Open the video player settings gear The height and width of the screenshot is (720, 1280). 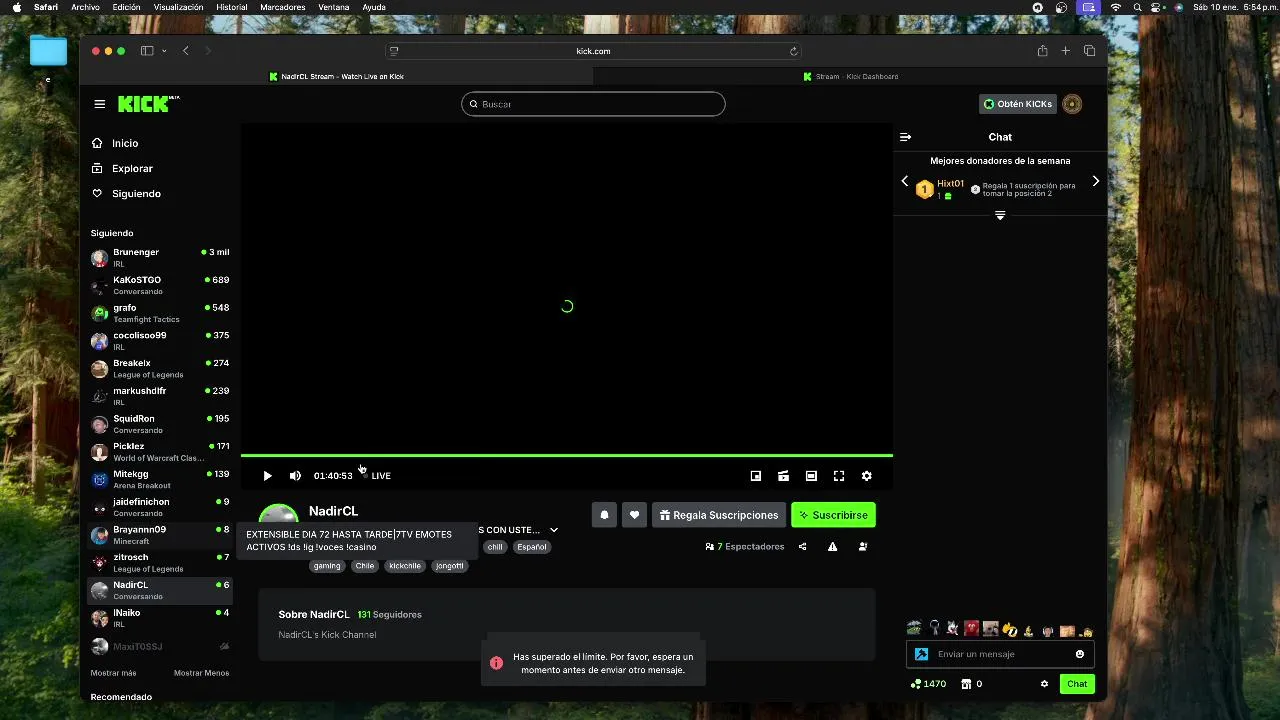(x=867, y=476)
